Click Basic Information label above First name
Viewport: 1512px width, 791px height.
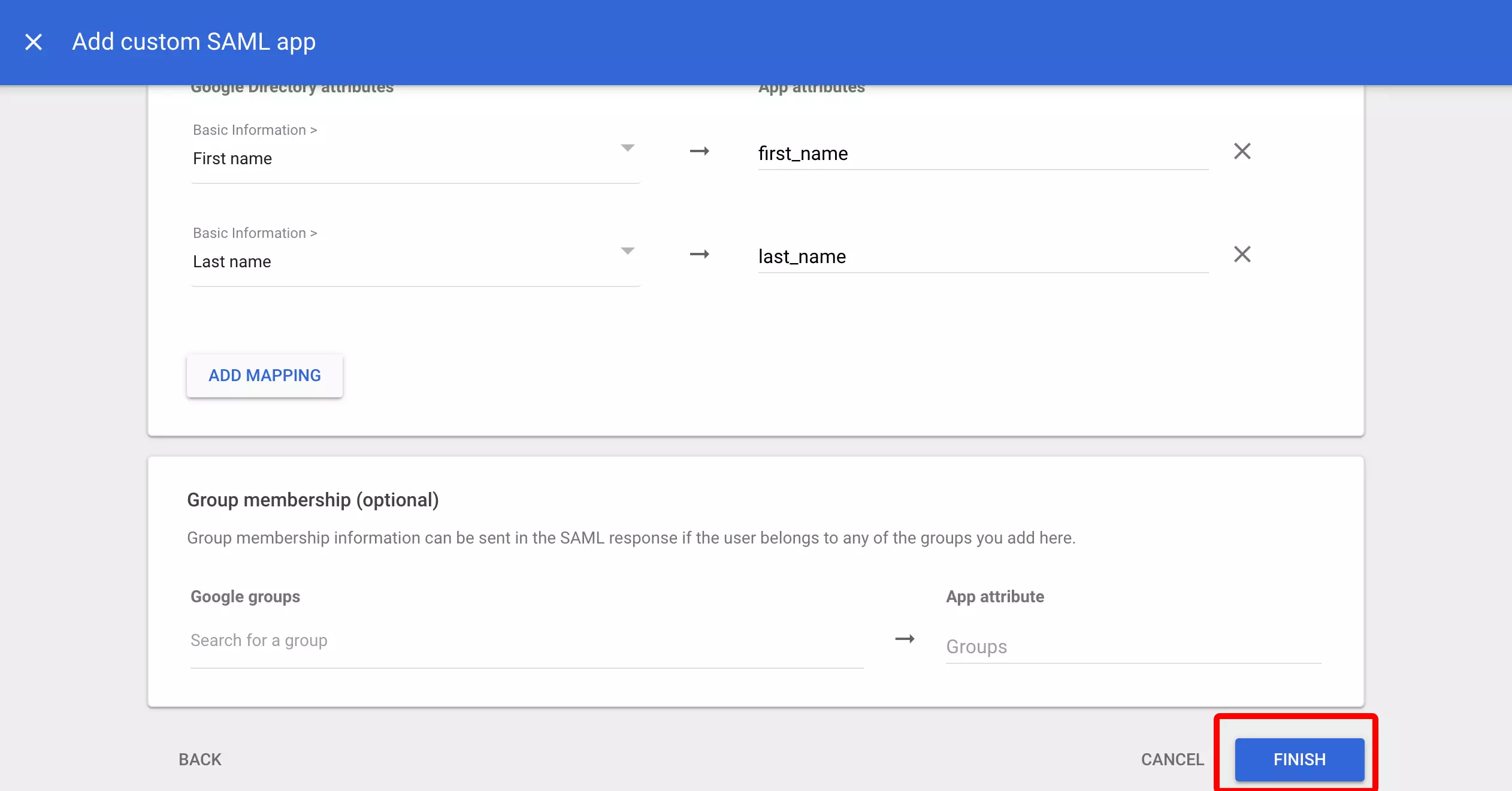255,130
